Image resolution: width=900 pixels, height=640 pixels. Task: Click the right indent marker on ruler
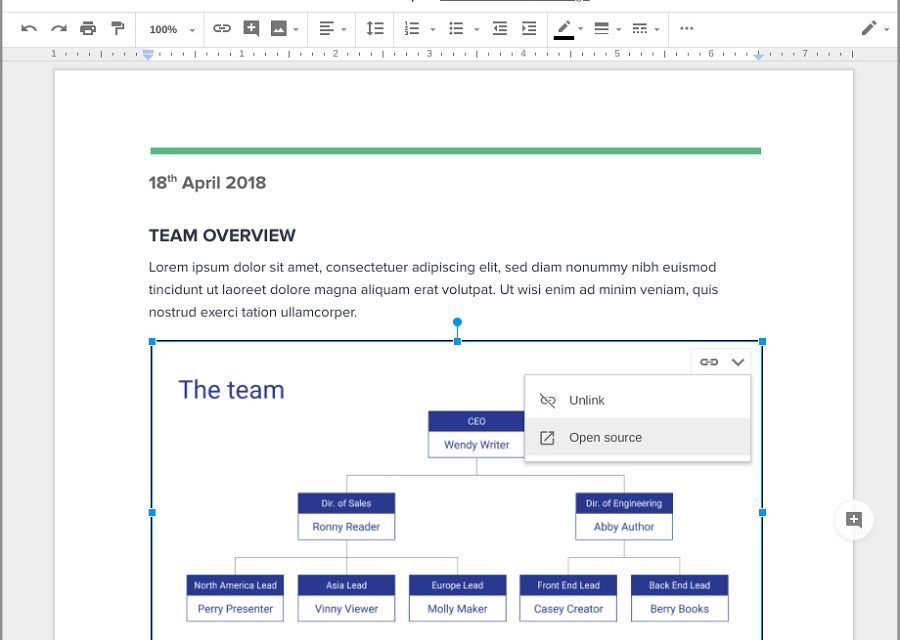point(759,56)
